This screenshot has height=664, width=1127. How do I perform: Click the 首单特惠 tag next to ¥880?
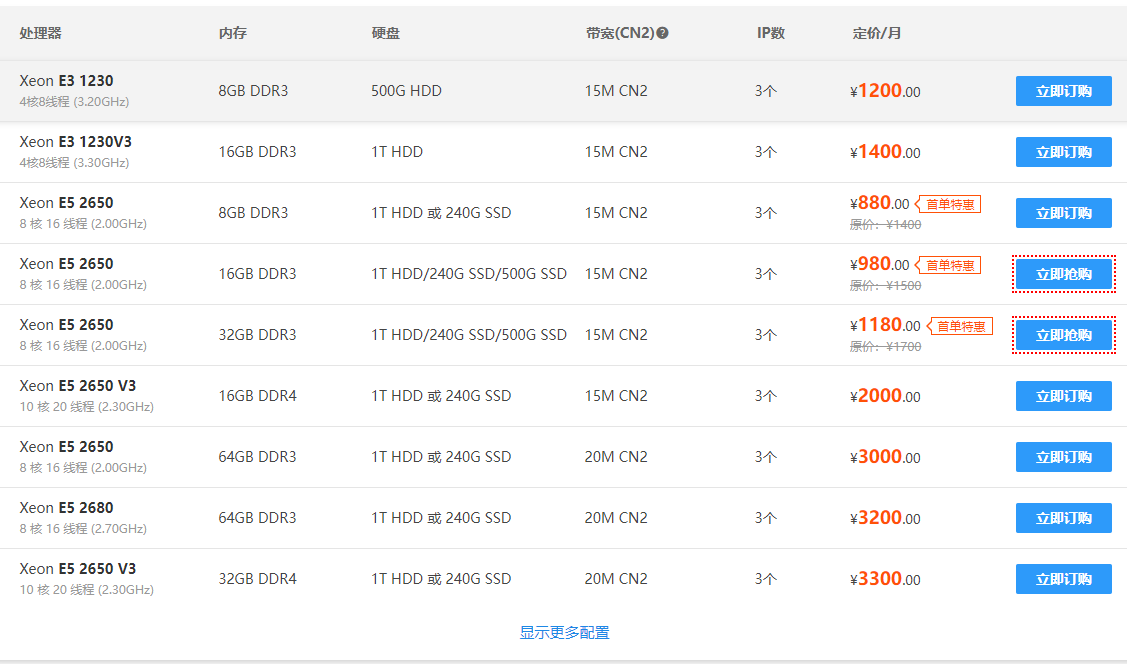[949, 205]
